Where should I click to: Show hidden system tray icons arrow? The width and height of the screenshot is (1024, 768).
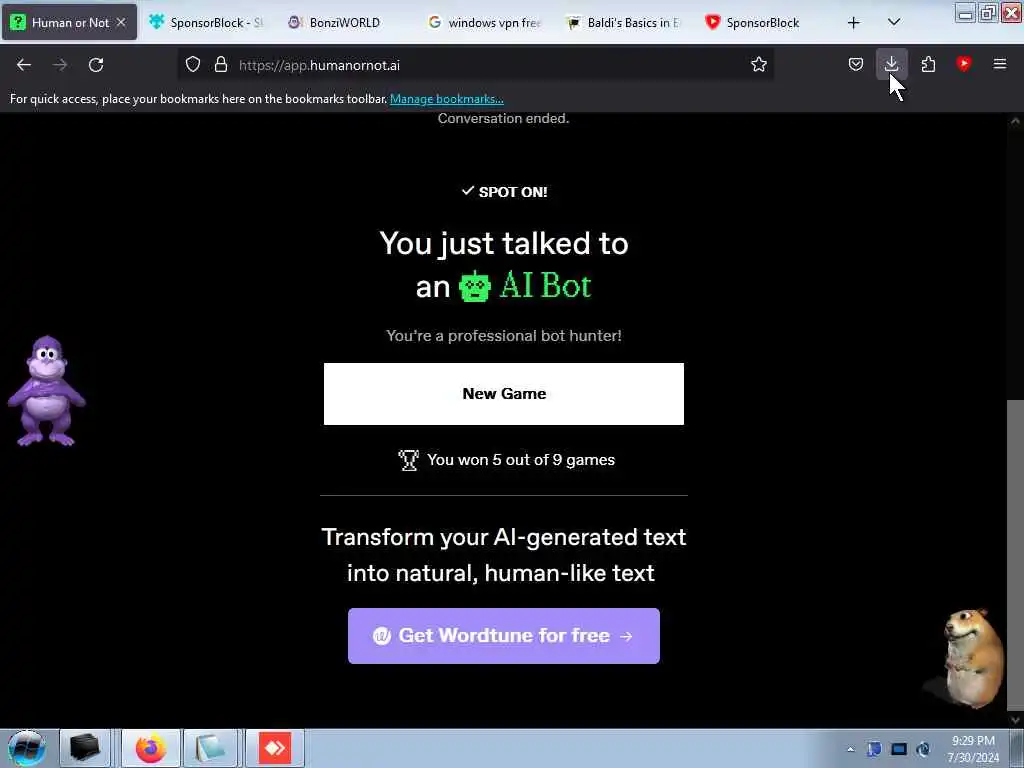coord(850,750)
